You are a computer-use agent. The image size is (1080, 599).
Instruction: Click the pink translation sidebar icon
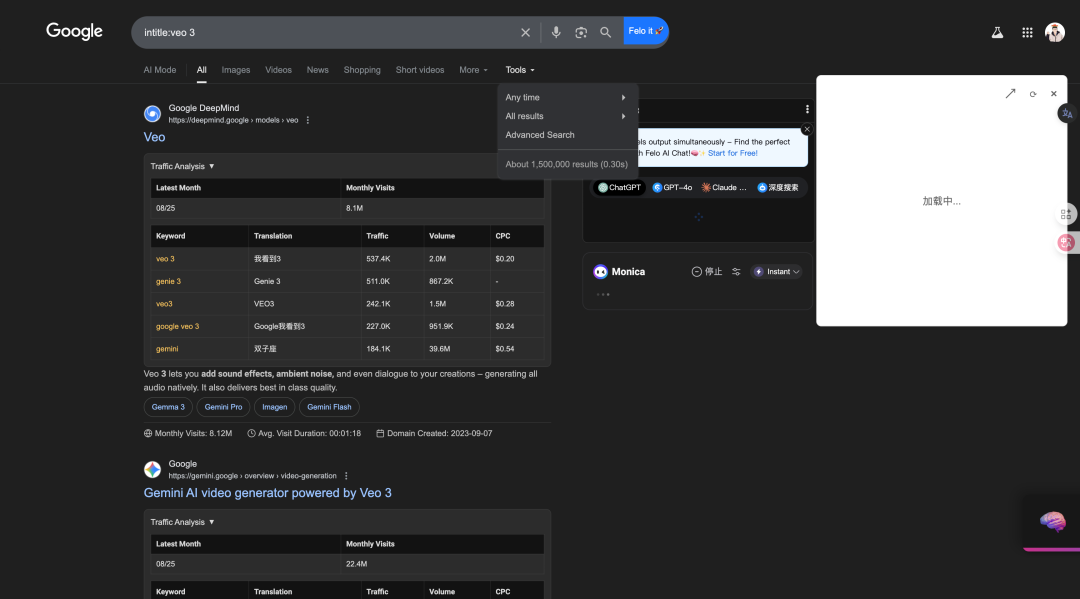pyautogui.click(x=1066, y=242)
